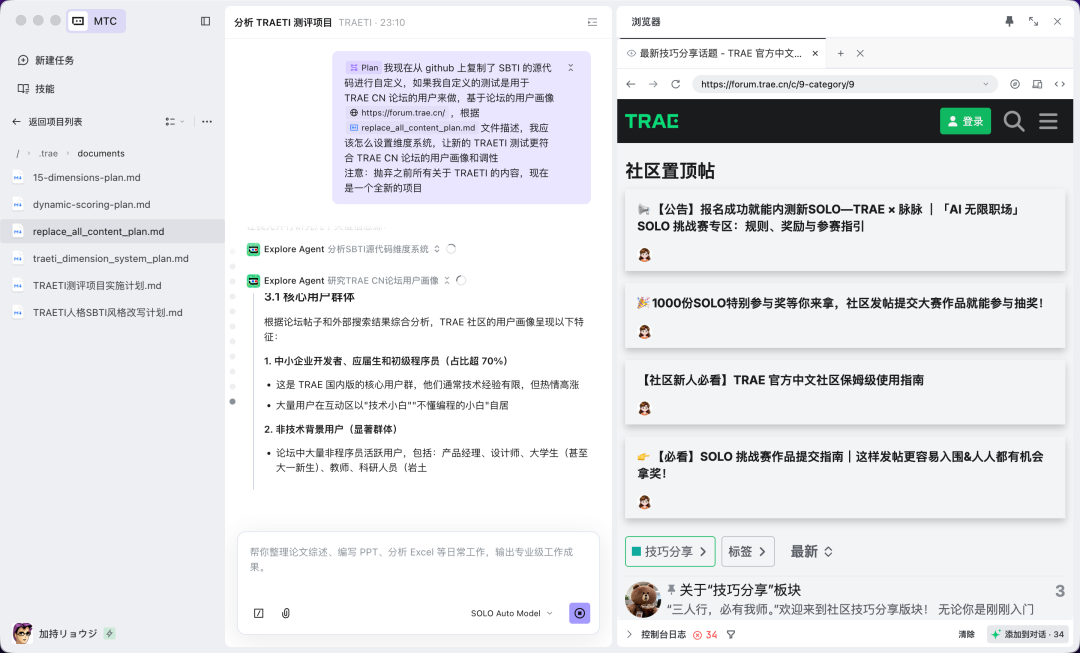Open the 最新 sort order dropdown
Screen dimensions: 1080x653
(x=808, y=551)
